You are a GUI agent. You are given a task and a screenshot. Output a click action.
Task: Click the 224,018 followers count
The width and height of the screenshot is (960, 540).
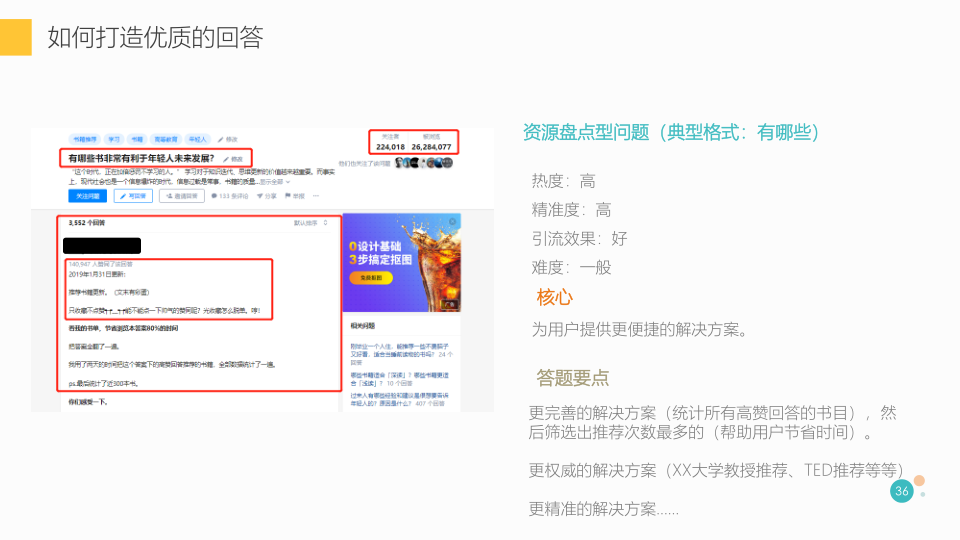pyautogui.click(x=390, y=147)
